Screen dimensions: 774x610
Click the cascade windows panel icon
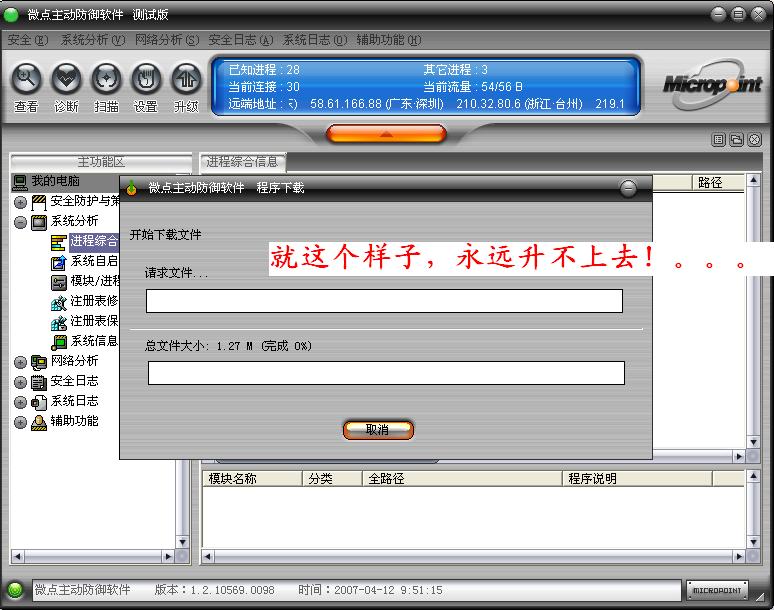coord(736,140)
